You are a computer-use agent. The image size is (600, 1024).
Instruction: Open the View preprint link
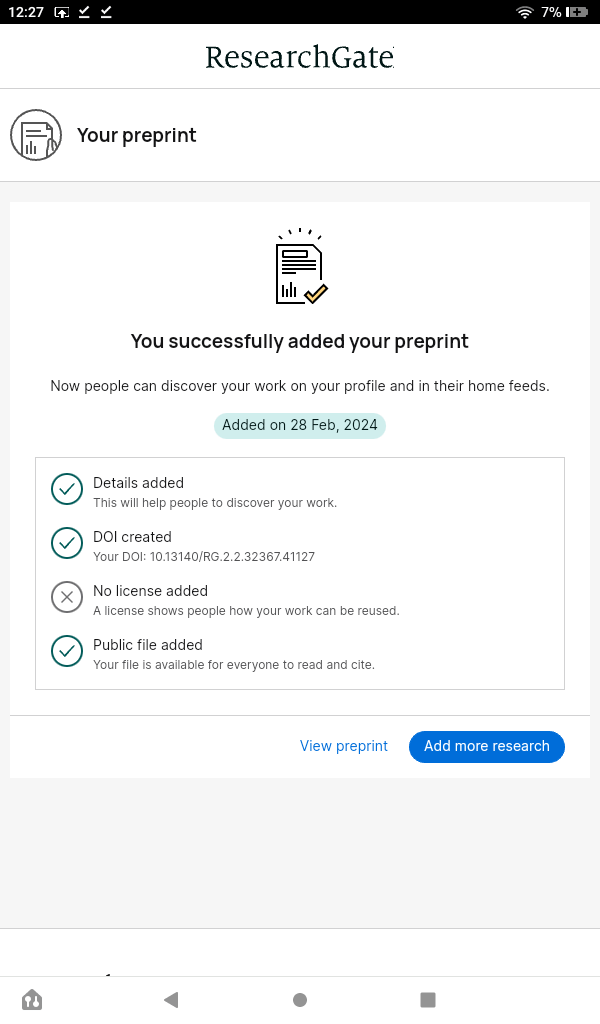(344, 746)
